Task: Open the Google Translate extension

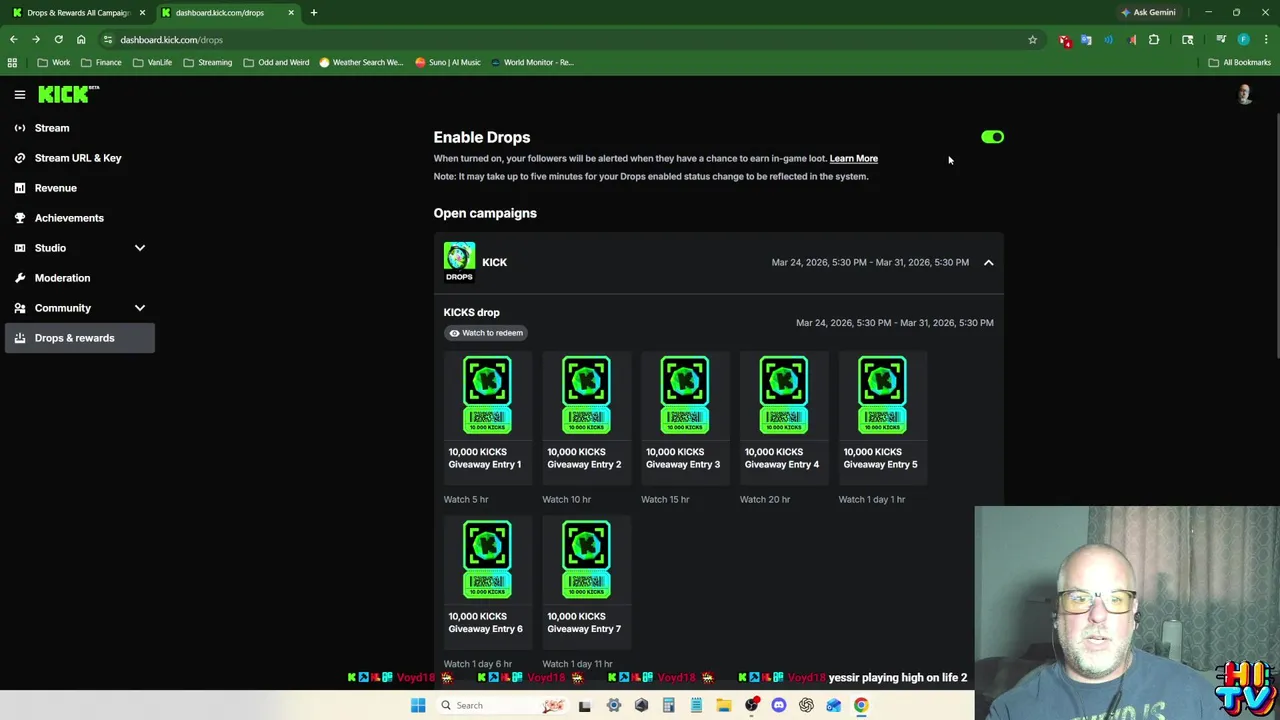Action: (1086, 40)
